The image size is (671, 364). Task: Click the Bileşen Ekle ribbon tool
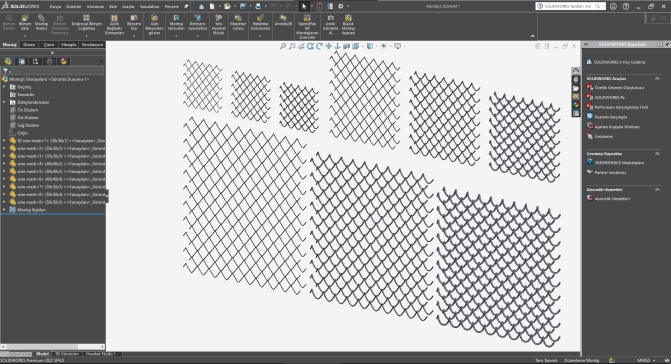(x=25, y=23)
